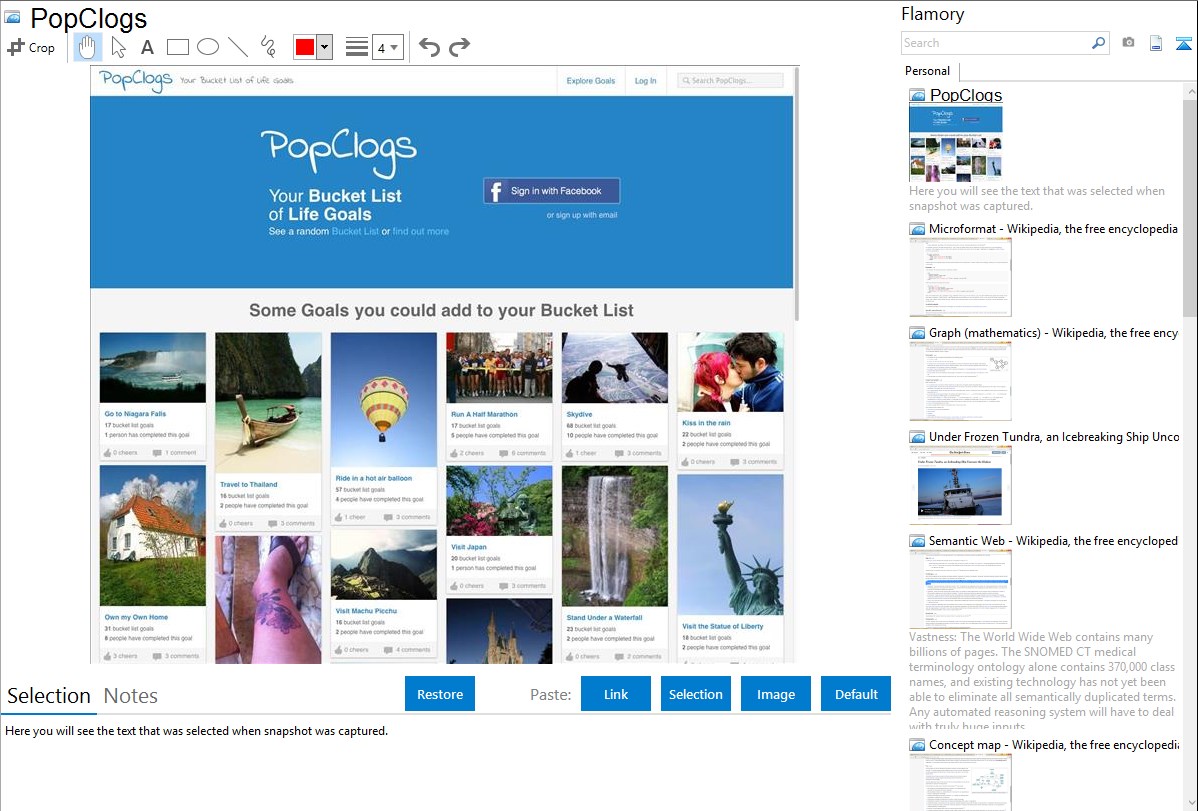
Task: Click the Paste Default button
Action: 856,694
